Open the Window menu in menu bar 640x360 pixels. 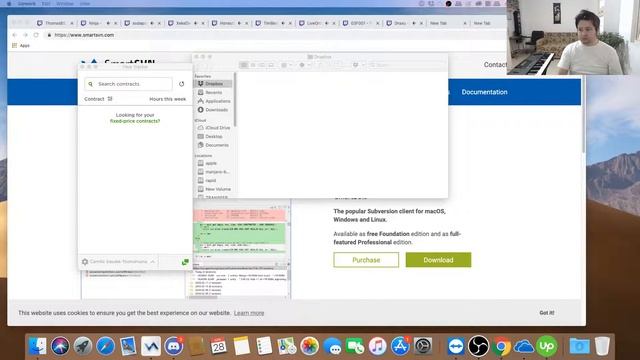click(64, 3)
